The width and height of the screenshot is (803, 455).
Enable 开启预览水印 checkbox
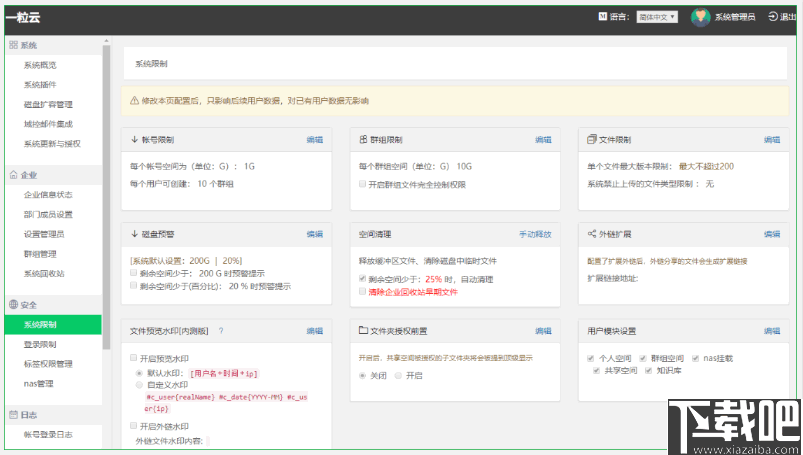pos(134,358)
